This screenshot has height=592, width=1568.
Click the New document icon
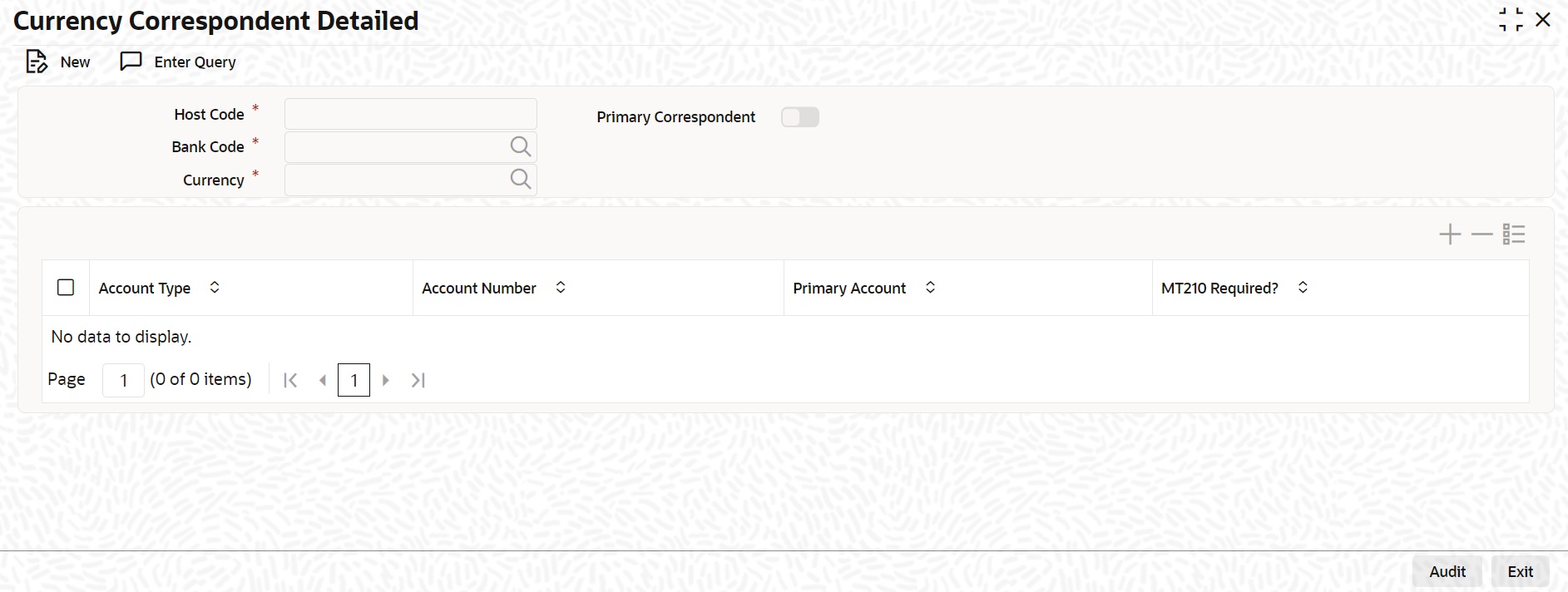coord(37,62)
